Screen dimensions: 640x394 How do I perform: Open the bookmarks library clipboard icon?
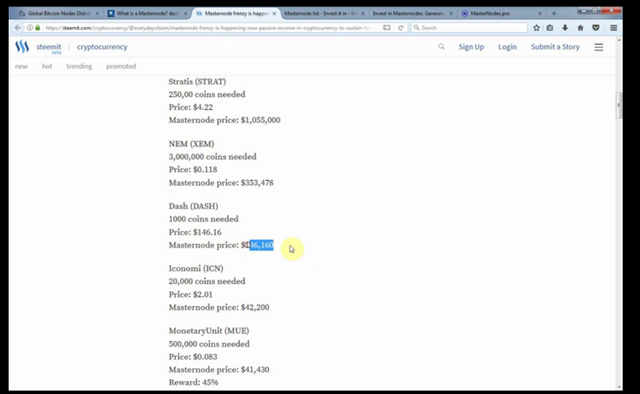pos(550,28)
